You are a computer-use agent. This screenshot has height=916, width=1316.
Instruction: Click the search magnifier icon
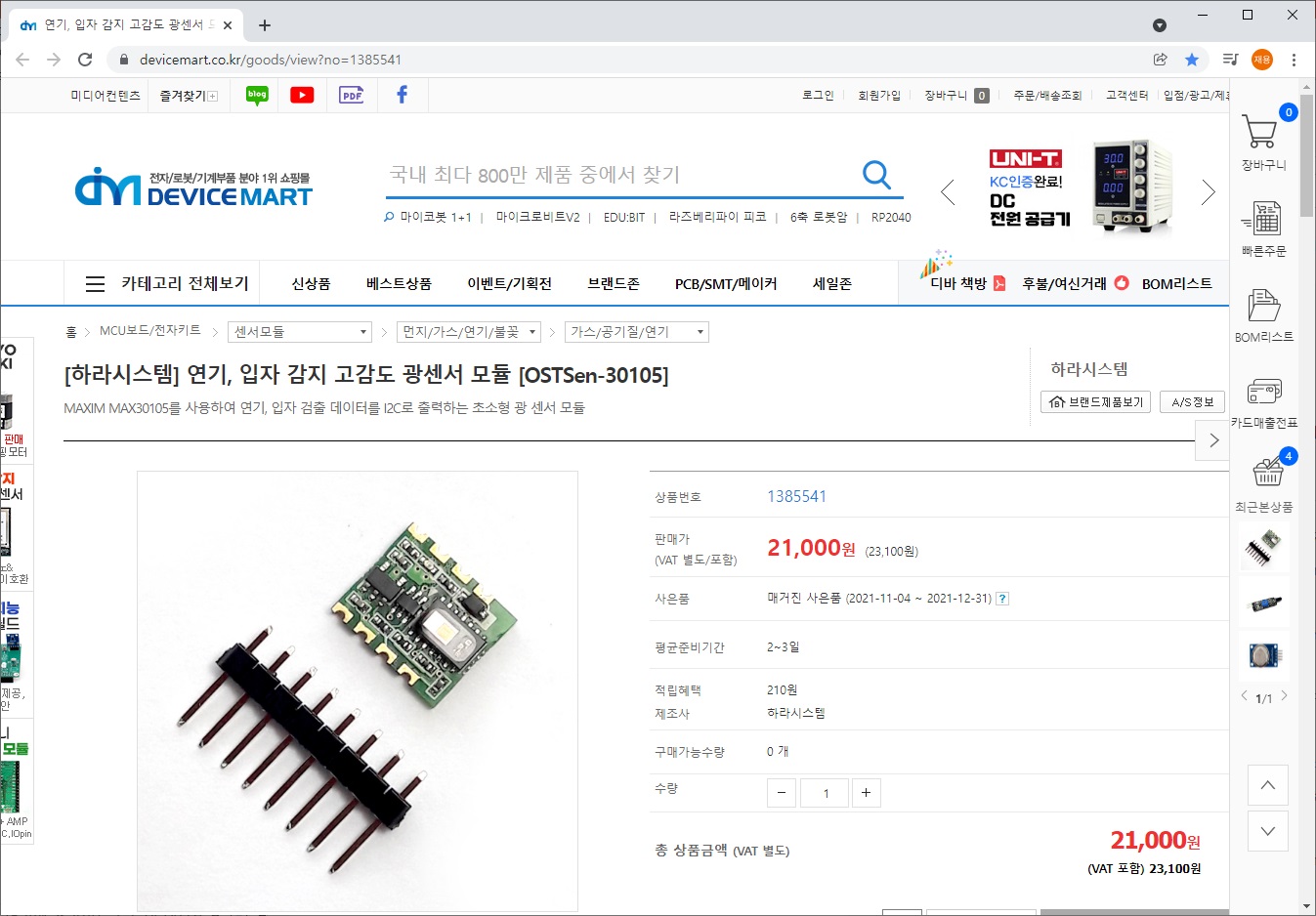[876, 175]
